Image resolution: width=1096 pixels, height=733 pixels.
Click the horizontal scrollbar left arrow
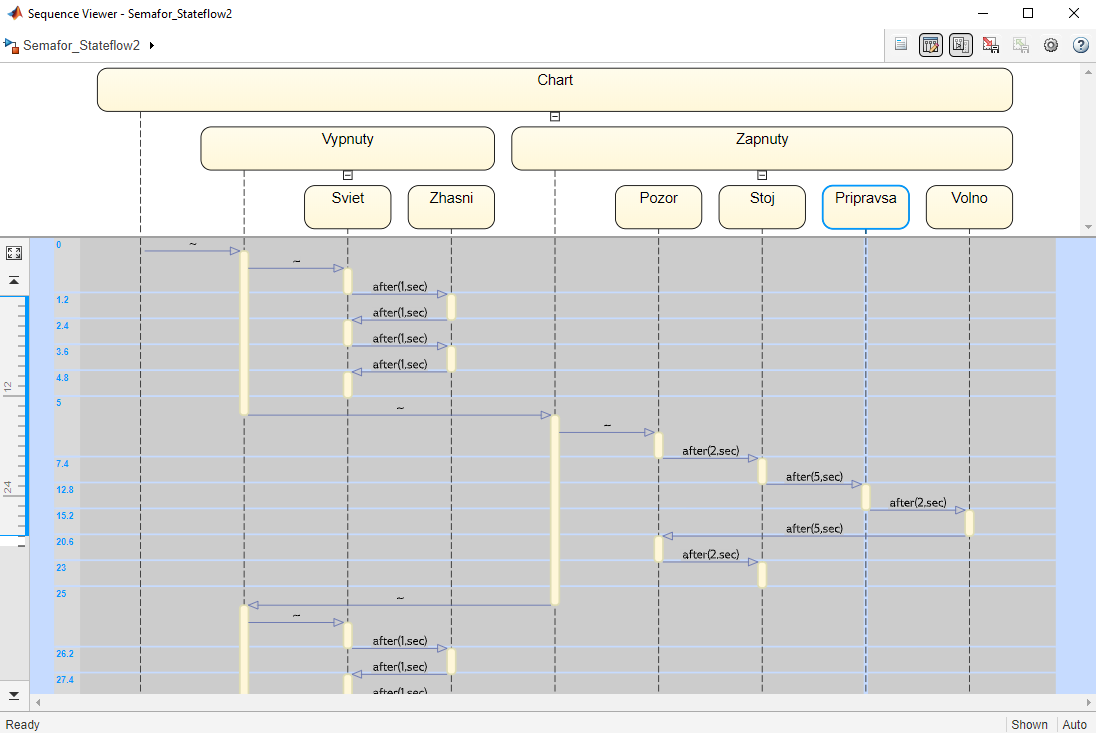[38, 702]
